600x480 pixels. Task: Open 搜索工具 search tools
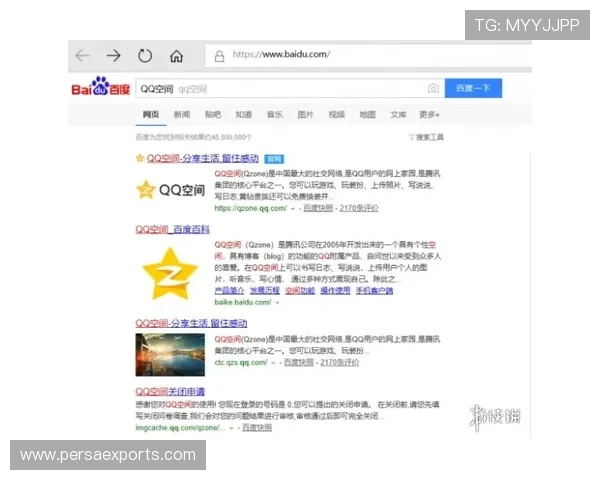[430, 137]
